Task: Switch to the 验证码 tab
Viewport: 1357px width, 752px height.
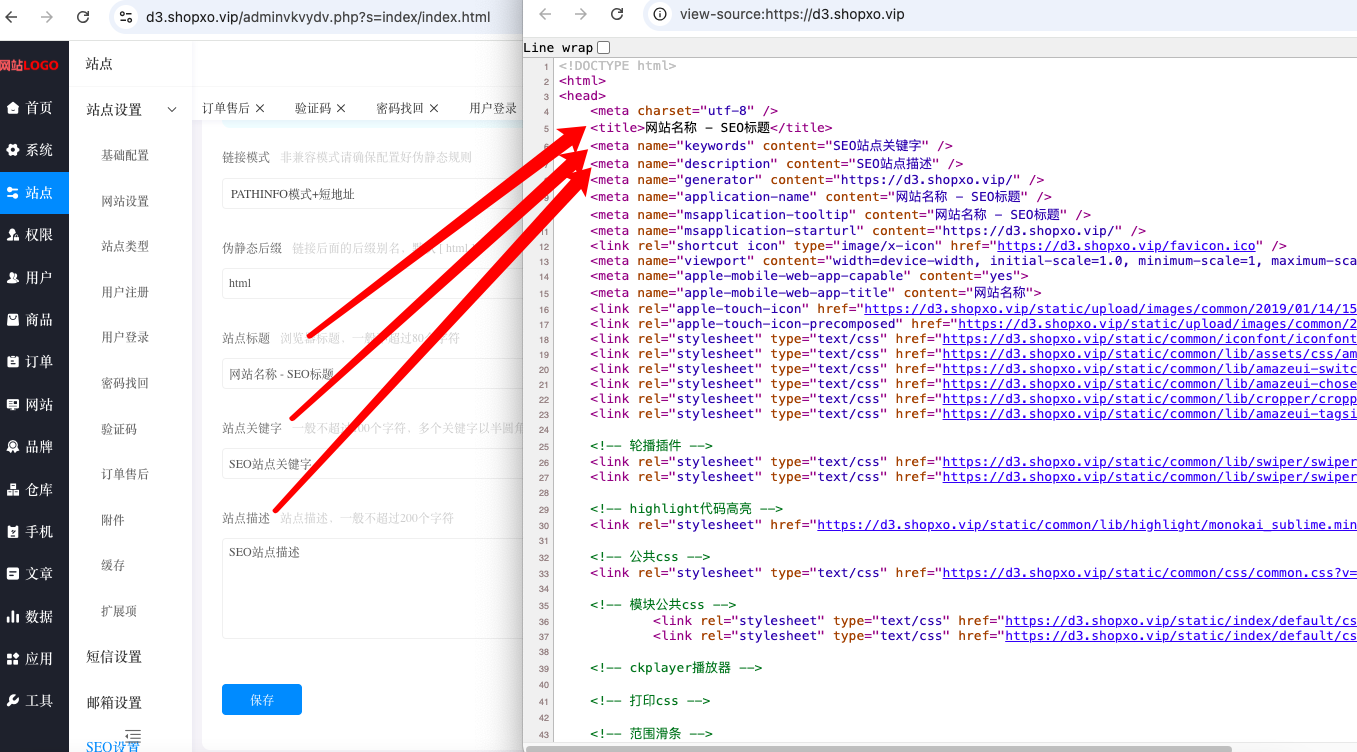Action: click(313, 108)
